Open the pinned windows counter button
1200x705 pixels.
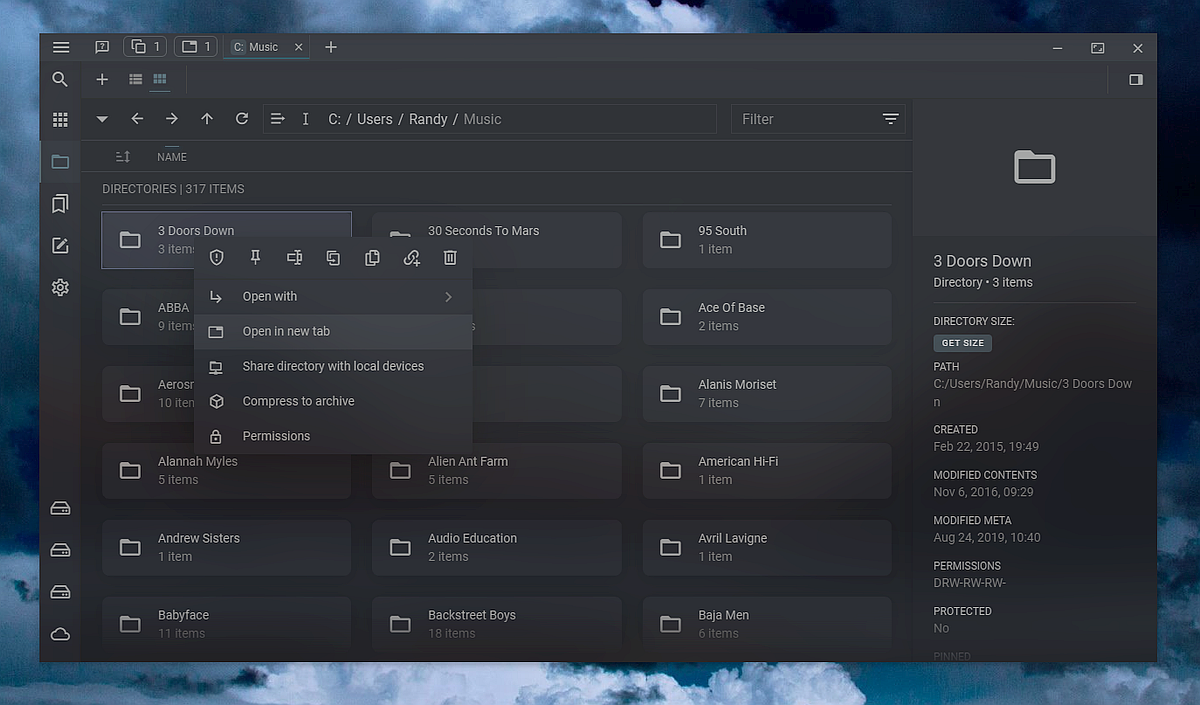coord(196,47)
